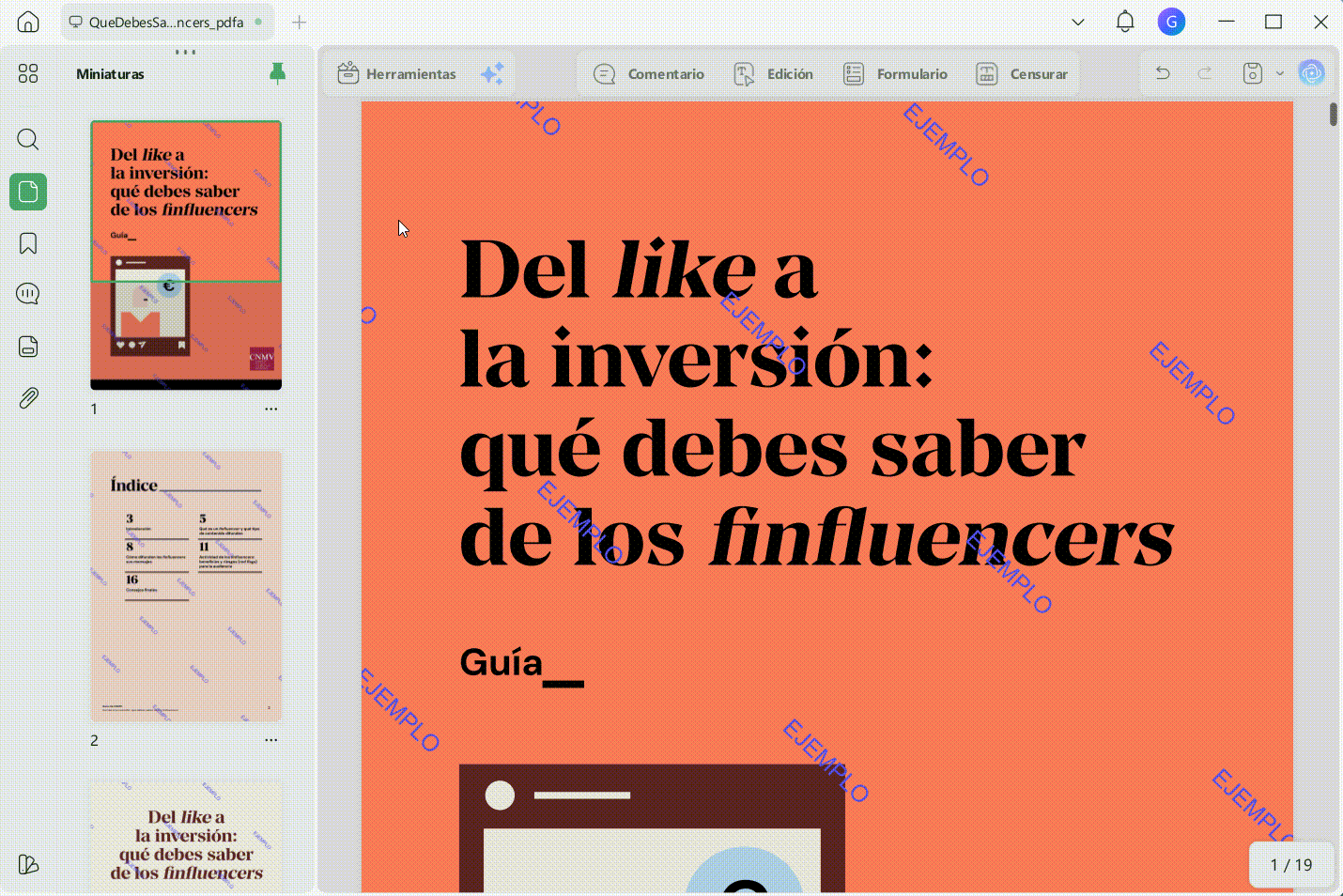This screenshot has width=1343, height=896.
Task: Switch to Edición mode
Action: point(773,73)
